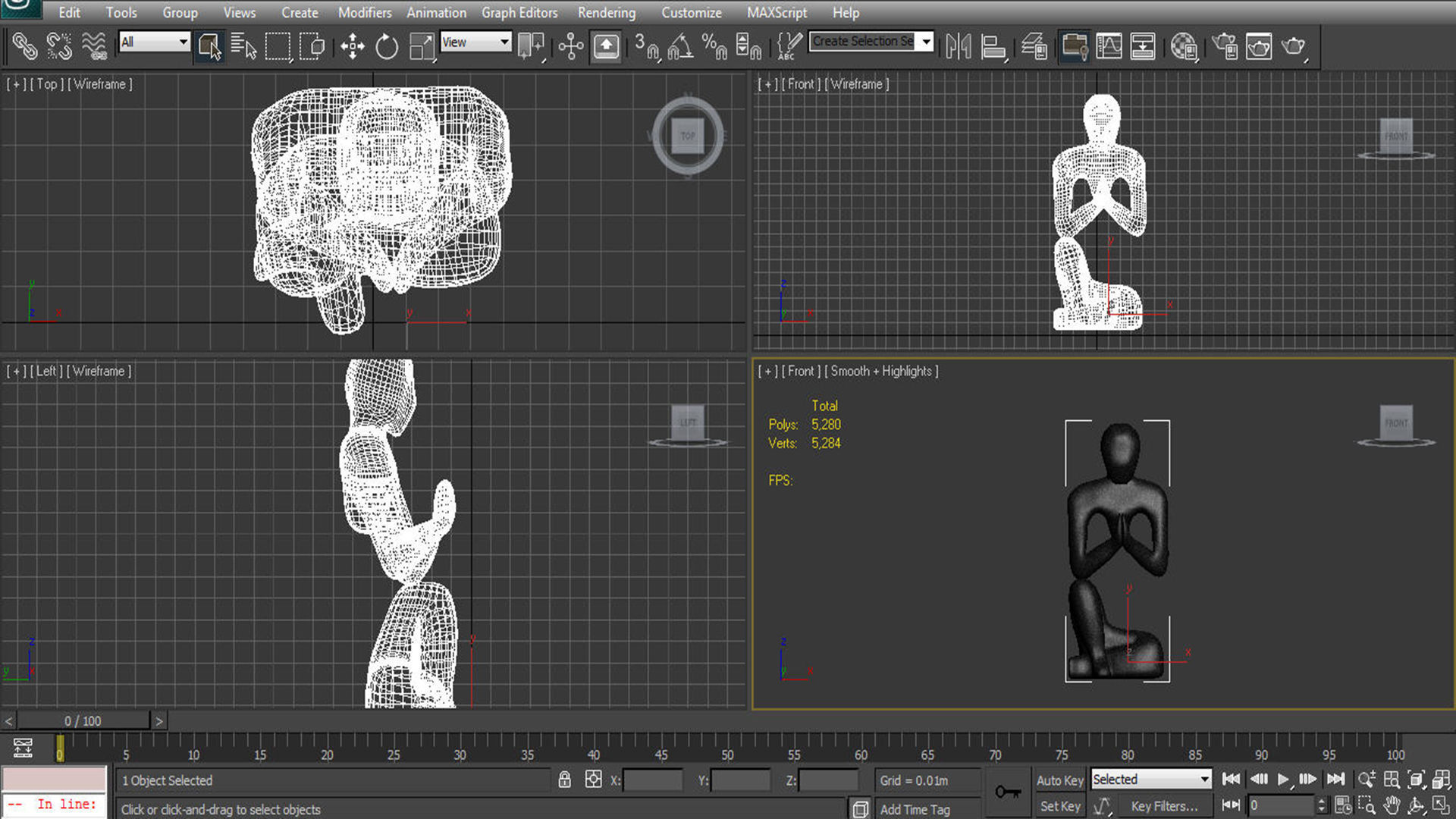Open Key Filters dialog
Image resolution: width=1456 pixels, height=819 pixels.
pos(1164,806)
